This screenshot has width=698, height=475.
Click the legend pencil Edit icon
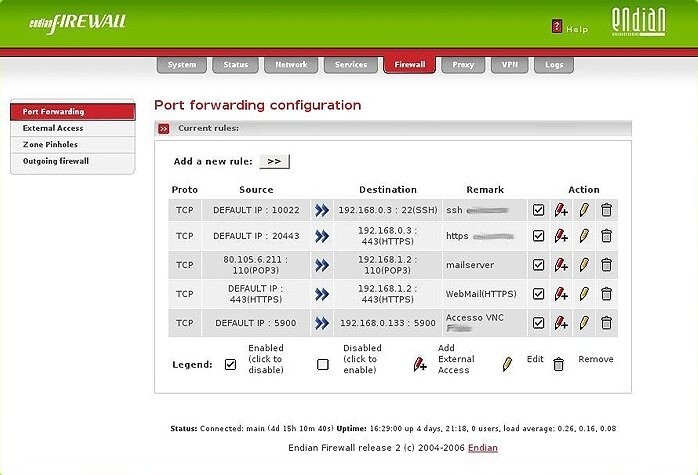(x=507, y=364)
